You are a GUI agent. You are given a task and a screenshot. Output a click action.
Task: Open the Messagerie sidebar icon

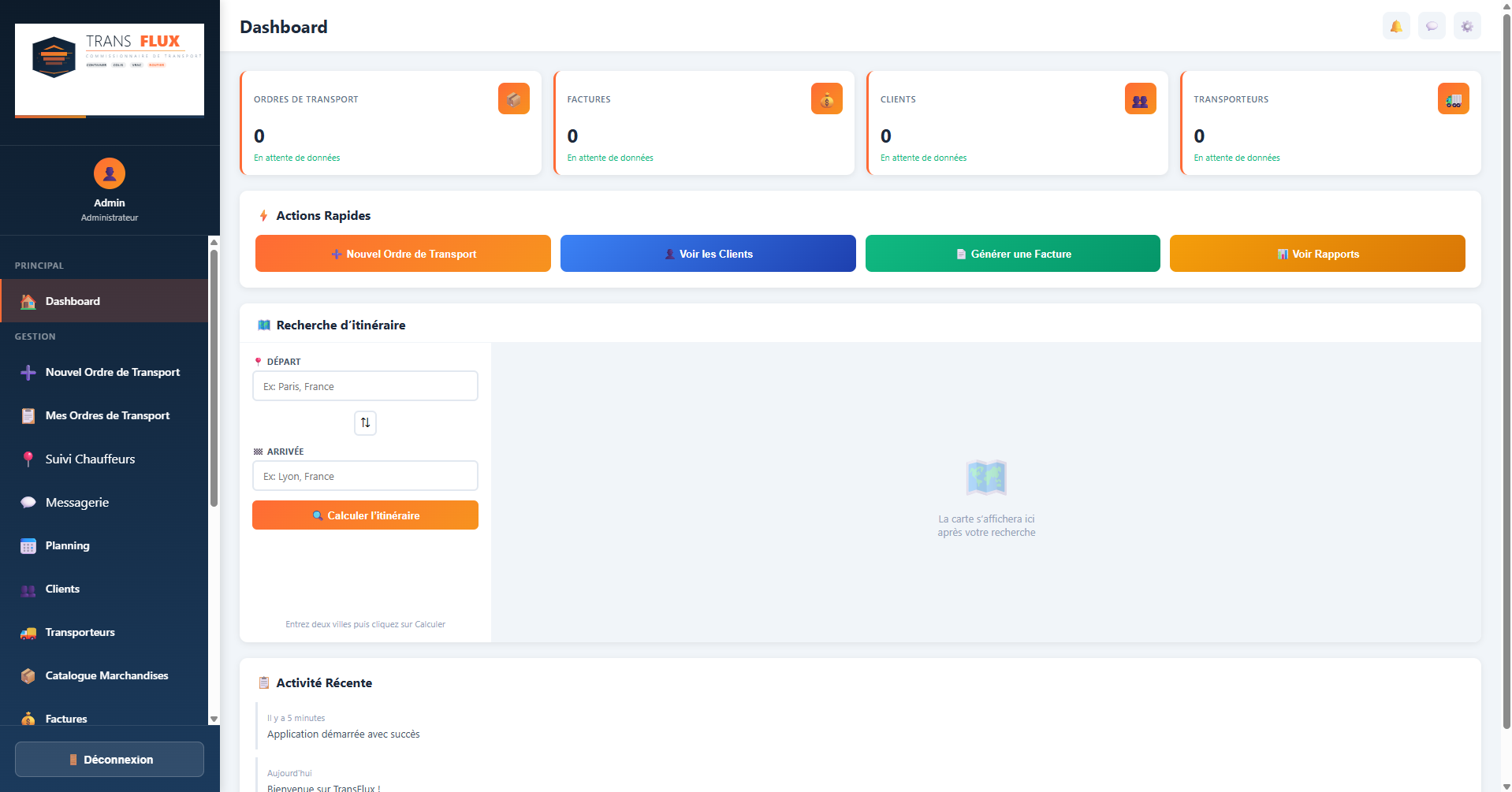pos(28,502)
